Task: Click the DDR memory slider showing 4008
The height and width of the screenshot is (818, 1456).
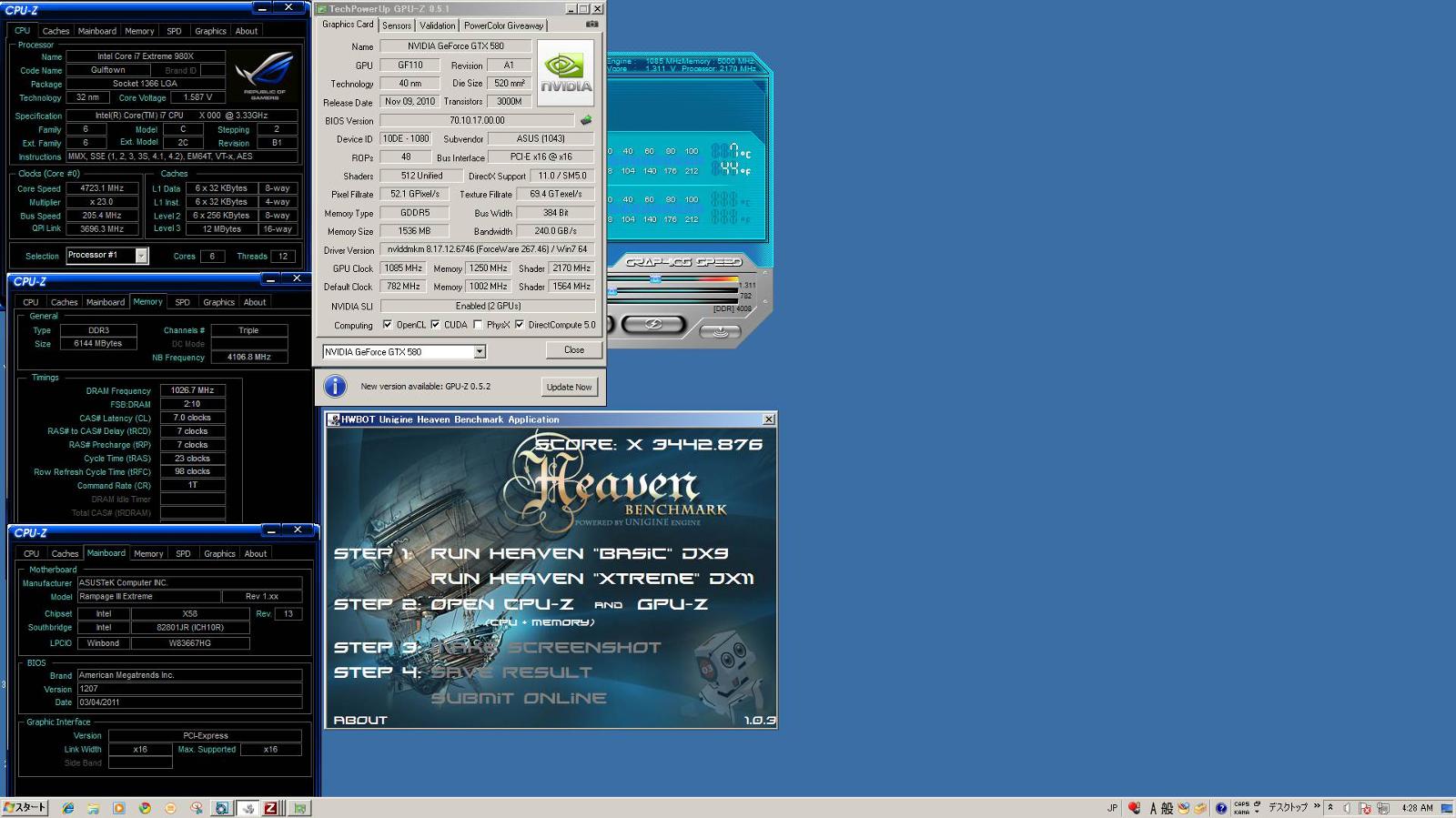Action: coord(672,301)
